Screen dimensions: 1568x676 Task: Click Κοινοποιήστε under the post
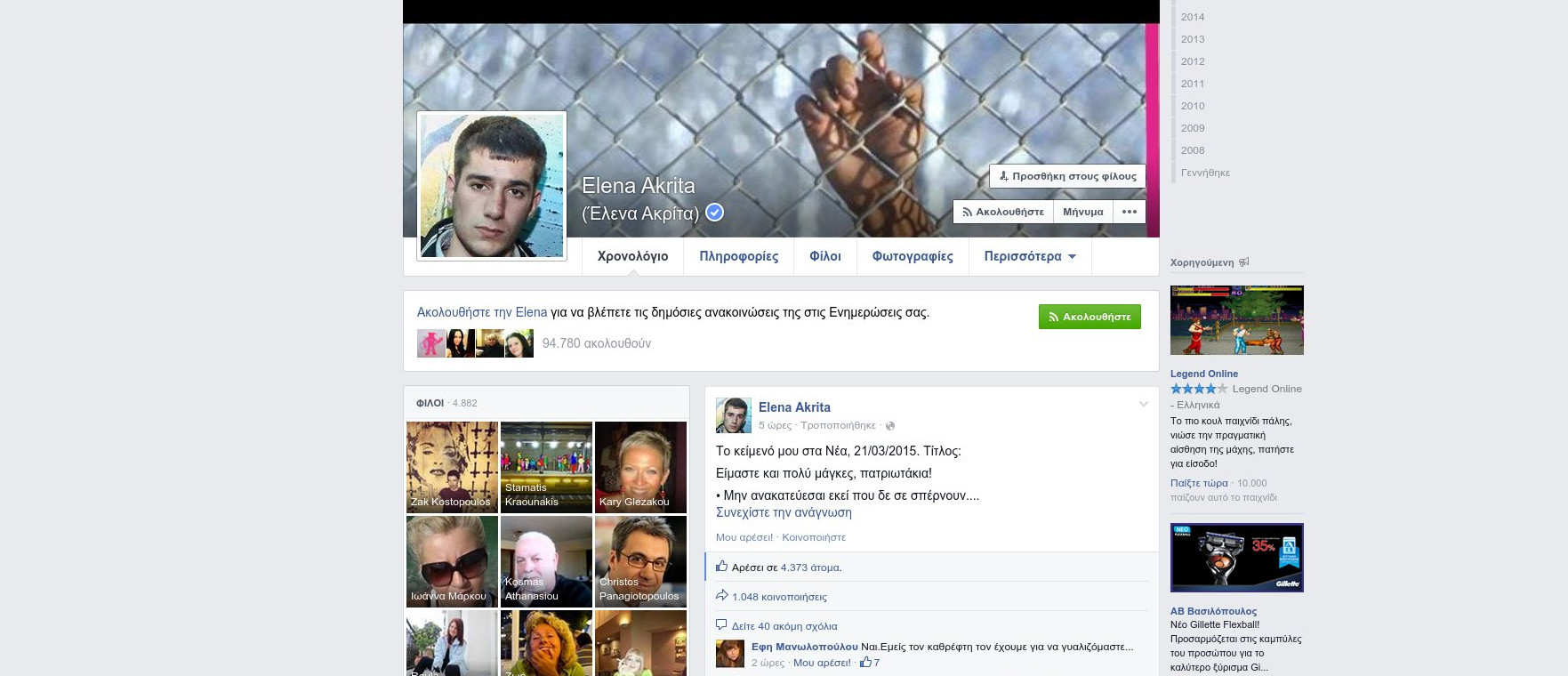814,537
